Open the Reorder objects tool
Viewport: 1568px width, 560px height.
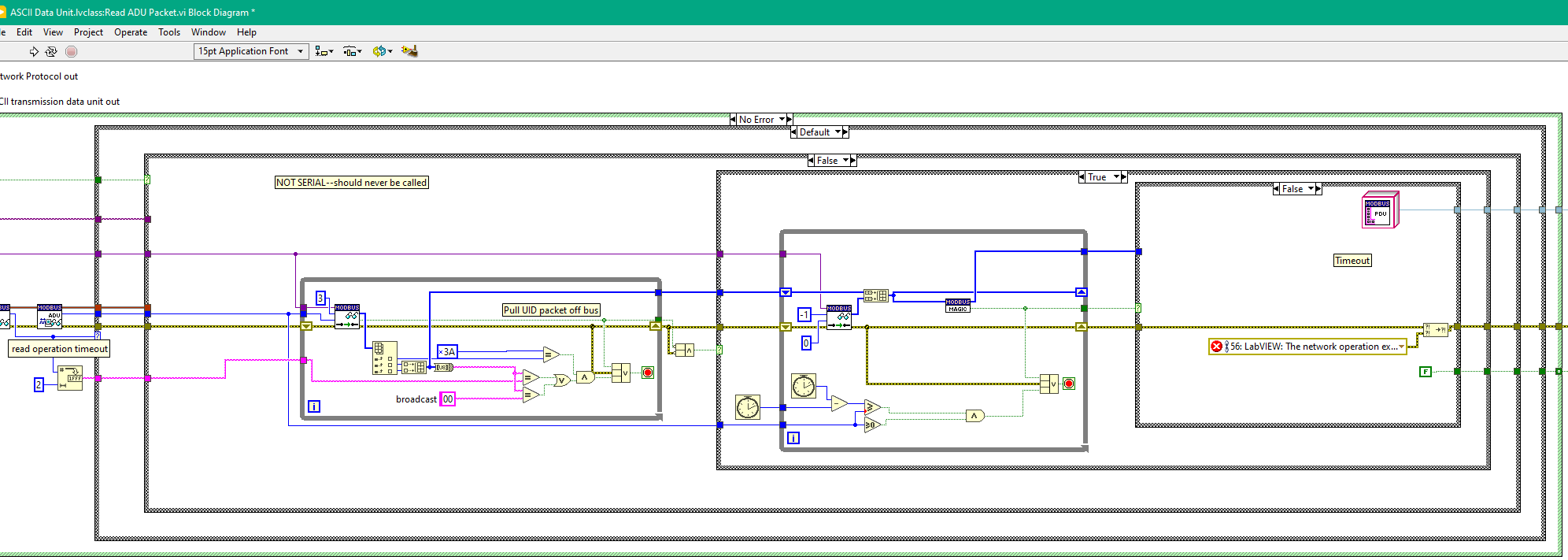tap(382, 51)
